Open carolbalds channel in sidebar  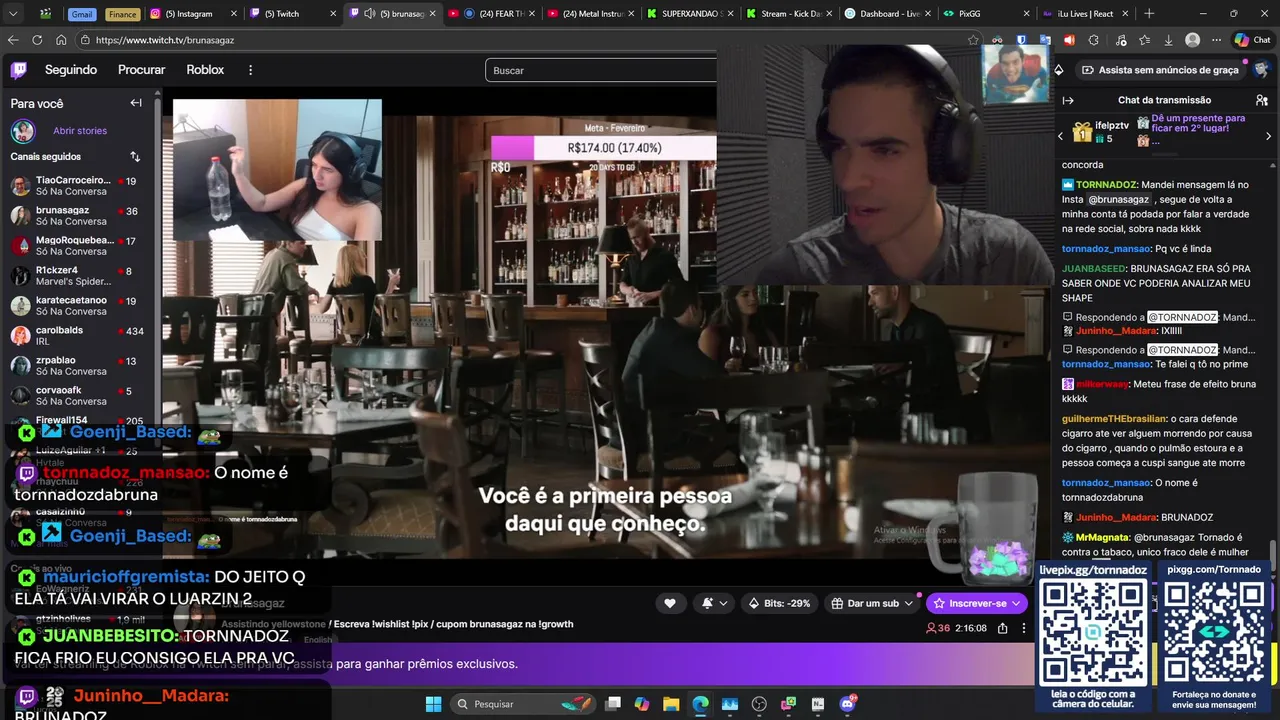(78, 336)
